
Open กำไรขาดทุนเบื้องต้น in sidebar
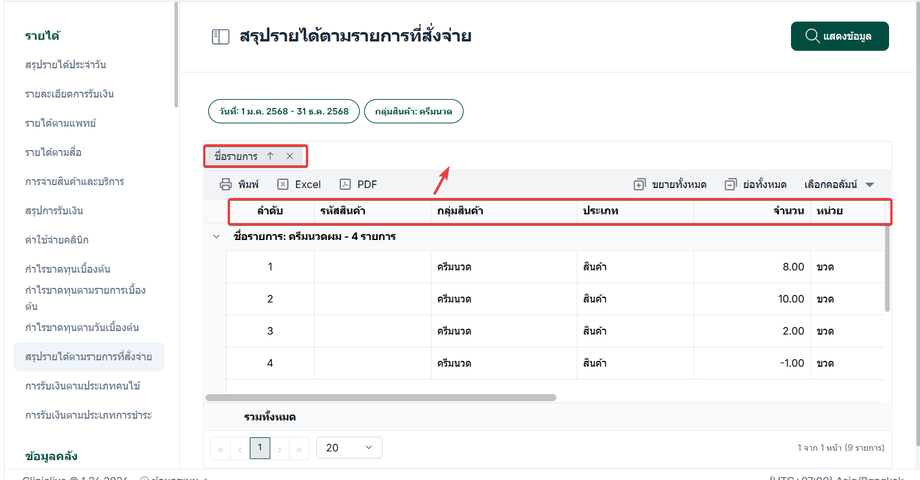[67, 269]
